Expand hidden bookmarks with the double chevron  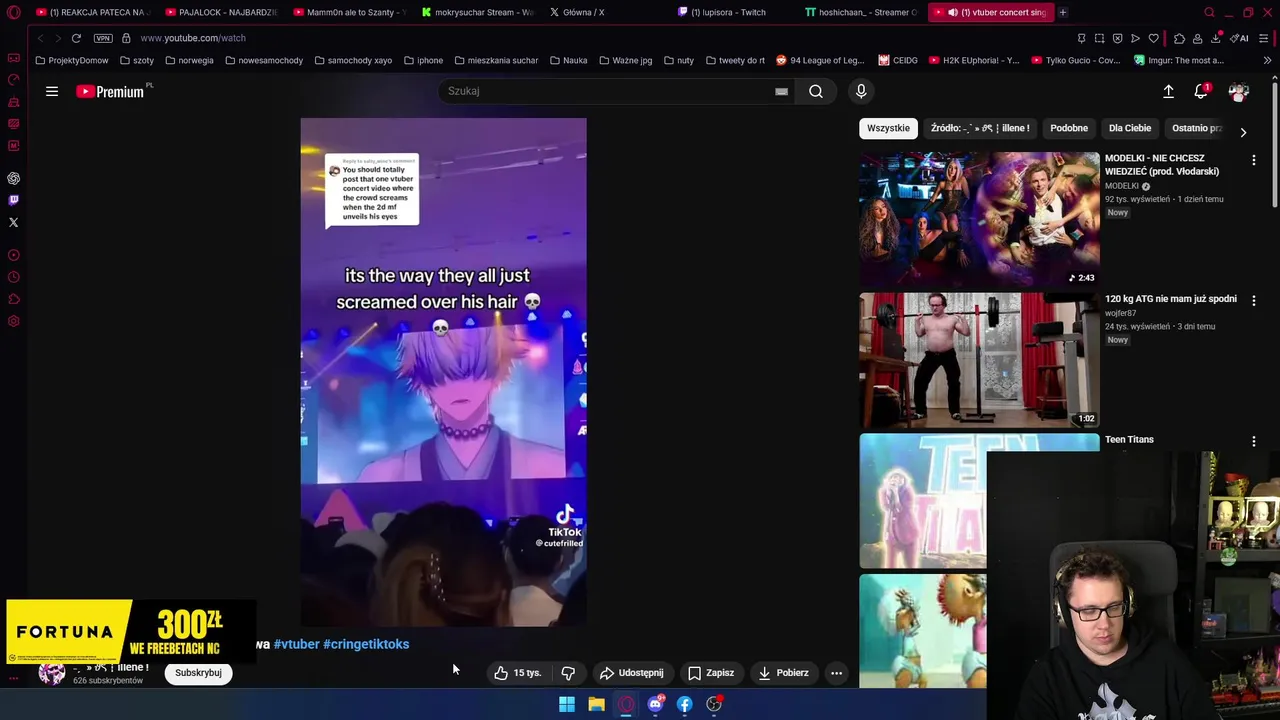[1267, 60]
